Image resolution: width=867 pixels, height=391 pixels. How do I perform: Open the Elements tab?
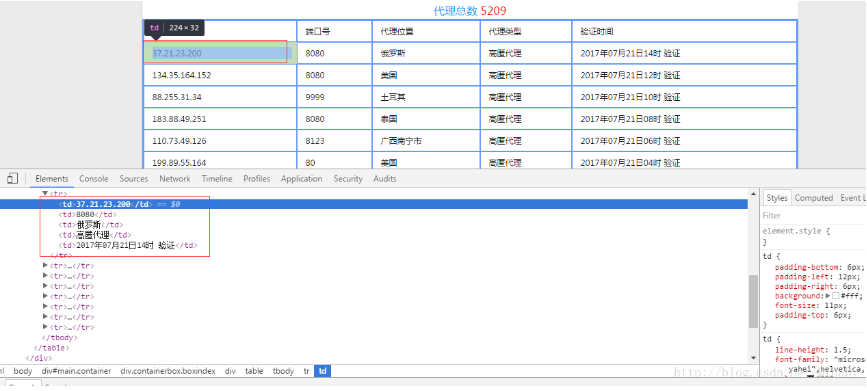click(x=52, y=179)
